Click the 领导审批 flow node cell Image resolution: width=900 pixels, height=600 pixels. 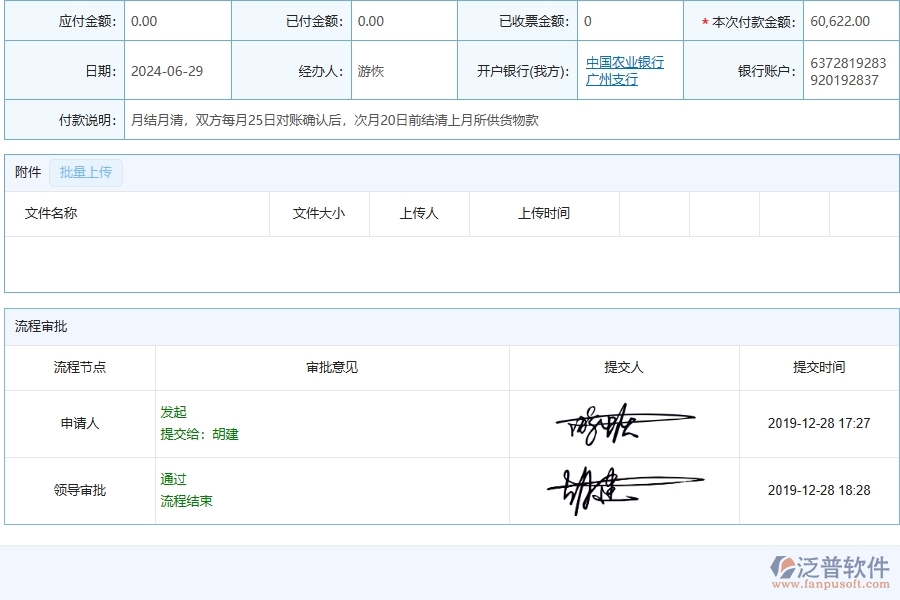click(80, 490)
